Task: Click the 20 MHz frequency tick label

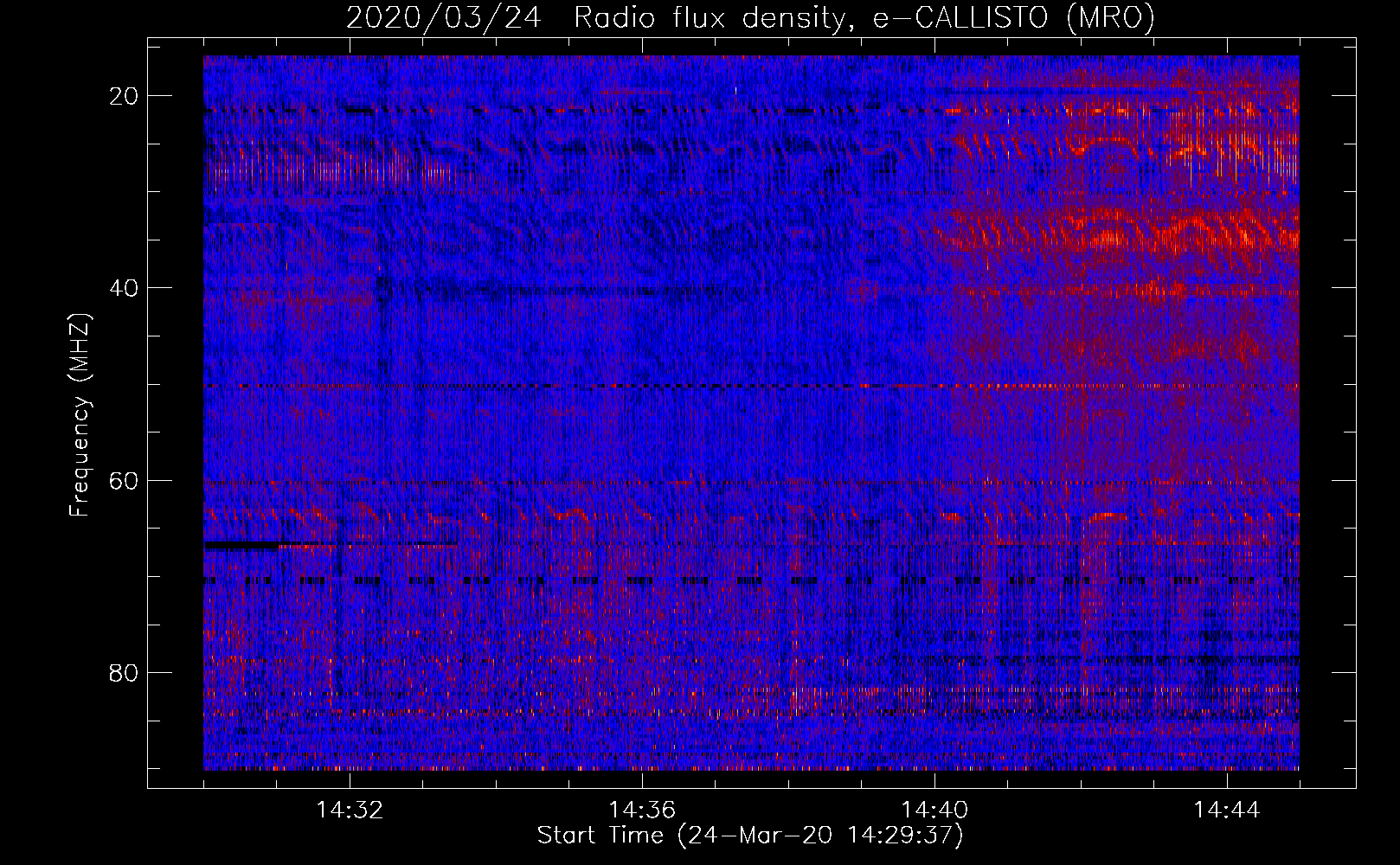Action: pos(124,96)
